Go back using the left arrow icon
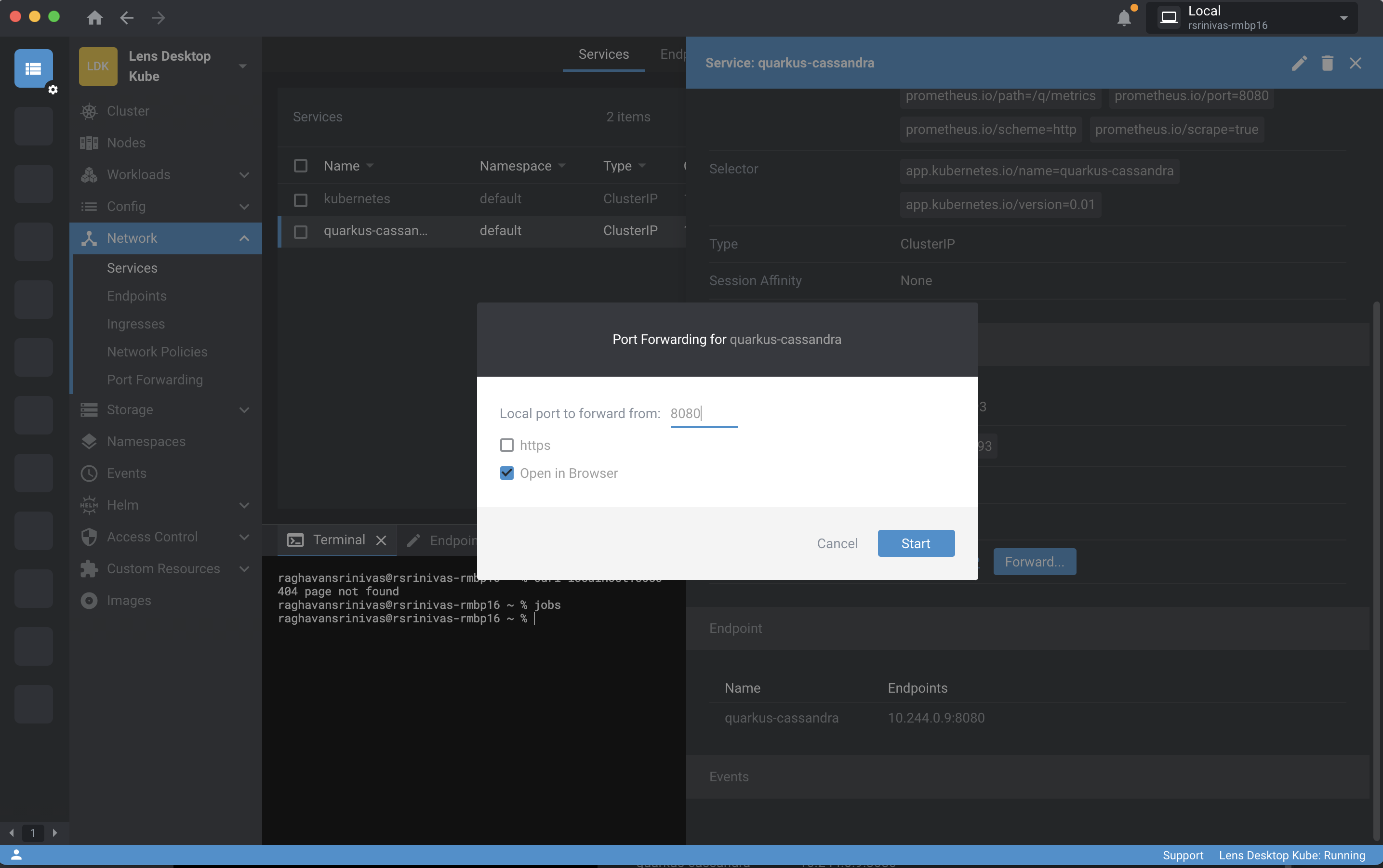 click(x=127, y=18)
